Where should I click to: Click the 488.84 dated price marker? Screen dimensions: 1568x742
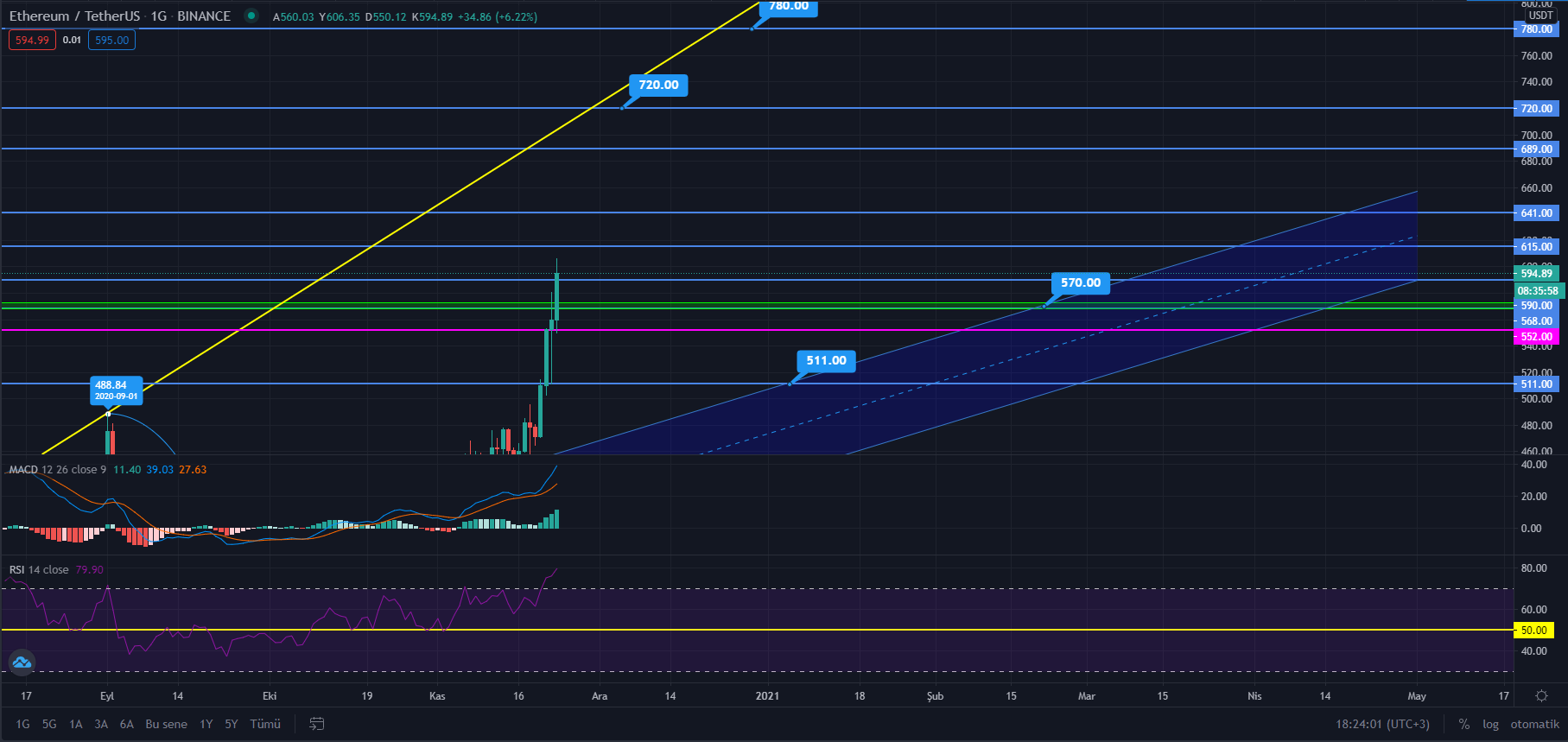click(116, 390)
